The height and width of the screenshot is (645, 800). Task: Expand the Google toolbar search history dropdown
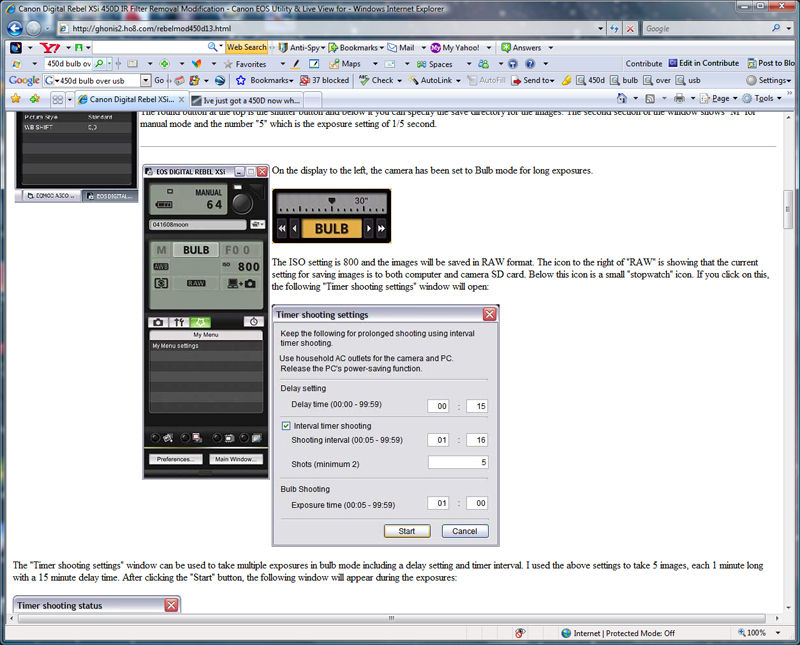[145, 81]
